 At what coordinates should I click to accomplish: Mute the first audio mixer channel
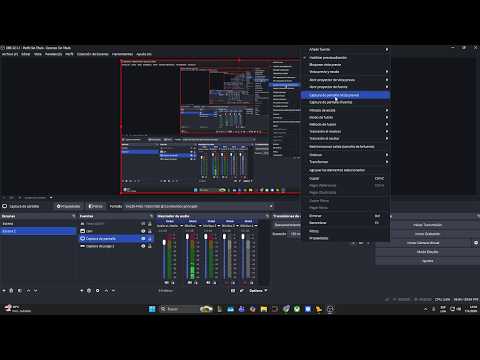click(166, 283)
